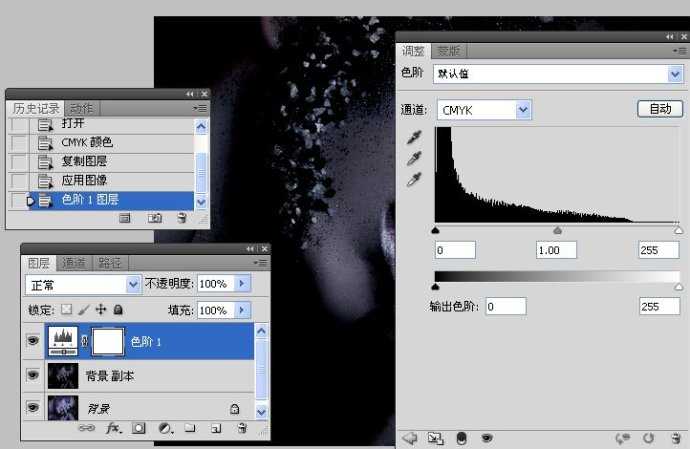The width and height of the screenshot is (690, 449).
Task: Set history brush source beside 打开
Action: (x=19, y=125)
